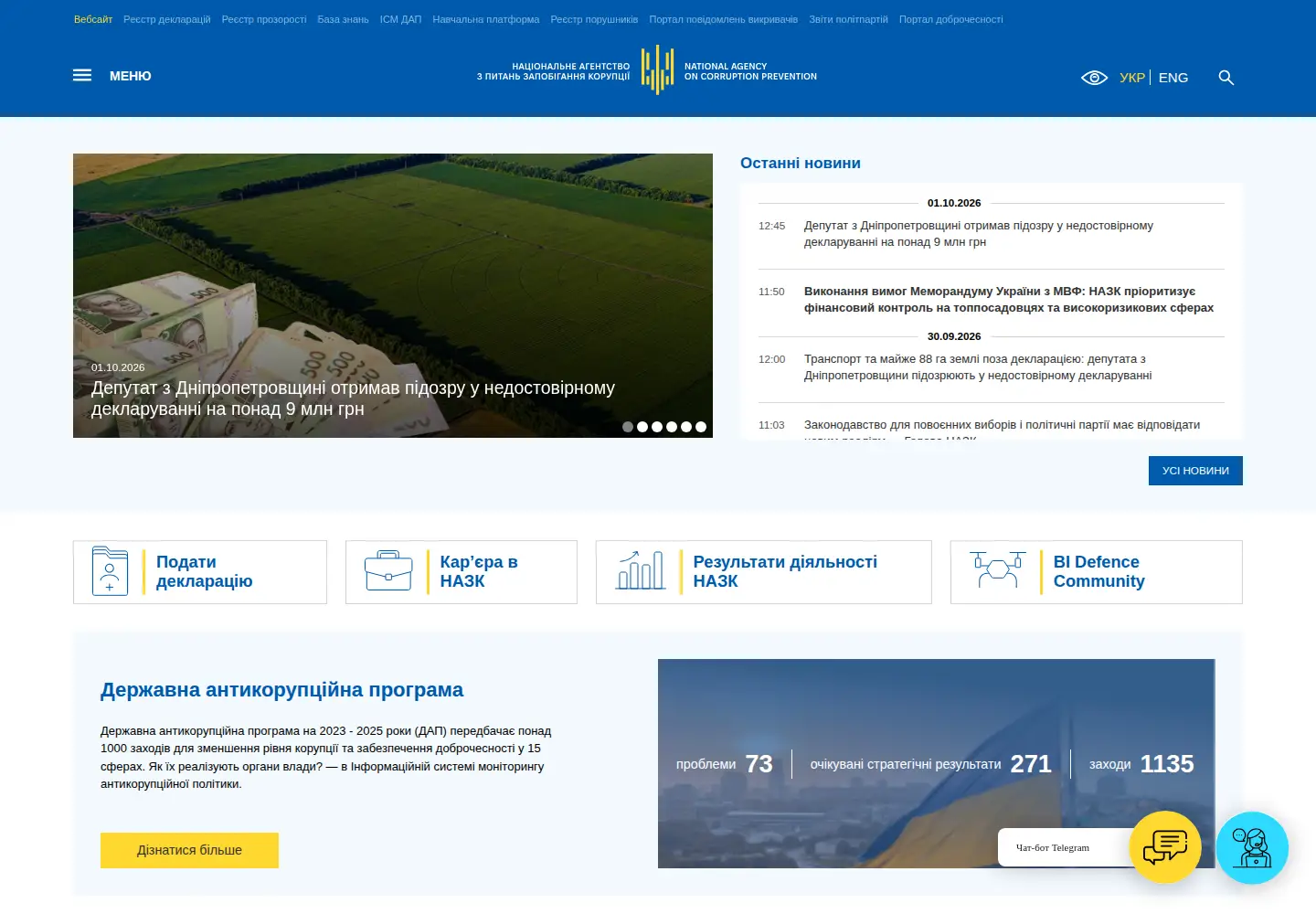Click the Чат-бот Telegram label

pos(1053,847)
